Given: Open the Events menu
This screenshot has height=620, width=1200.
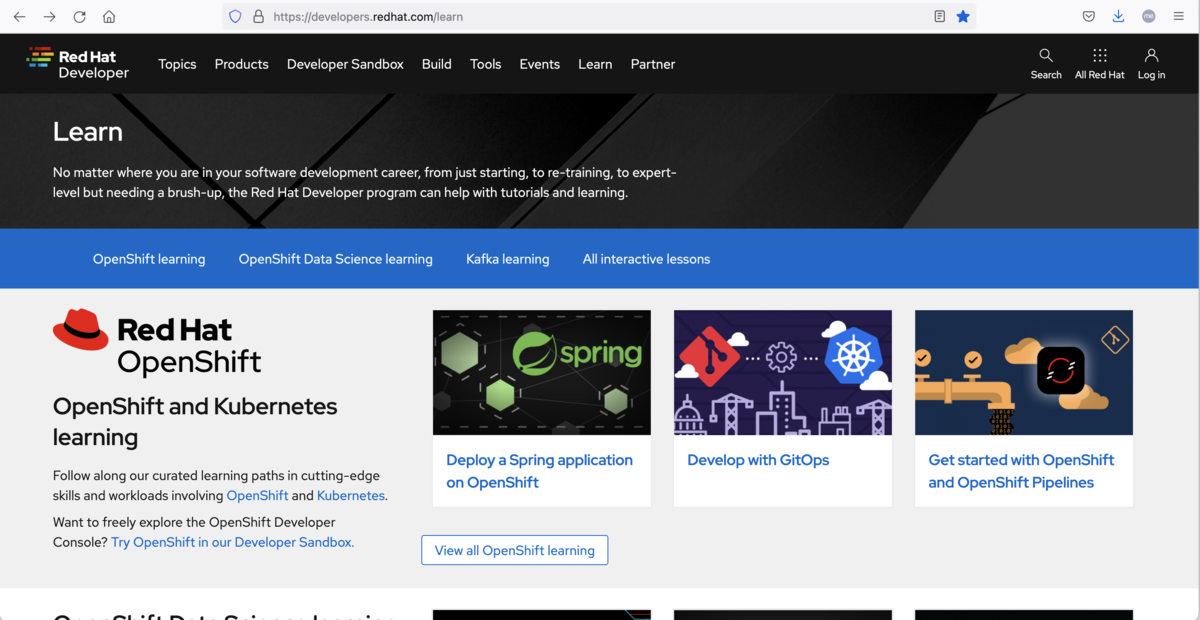Looking at the screenshot, I should click(x=540, y=64).
